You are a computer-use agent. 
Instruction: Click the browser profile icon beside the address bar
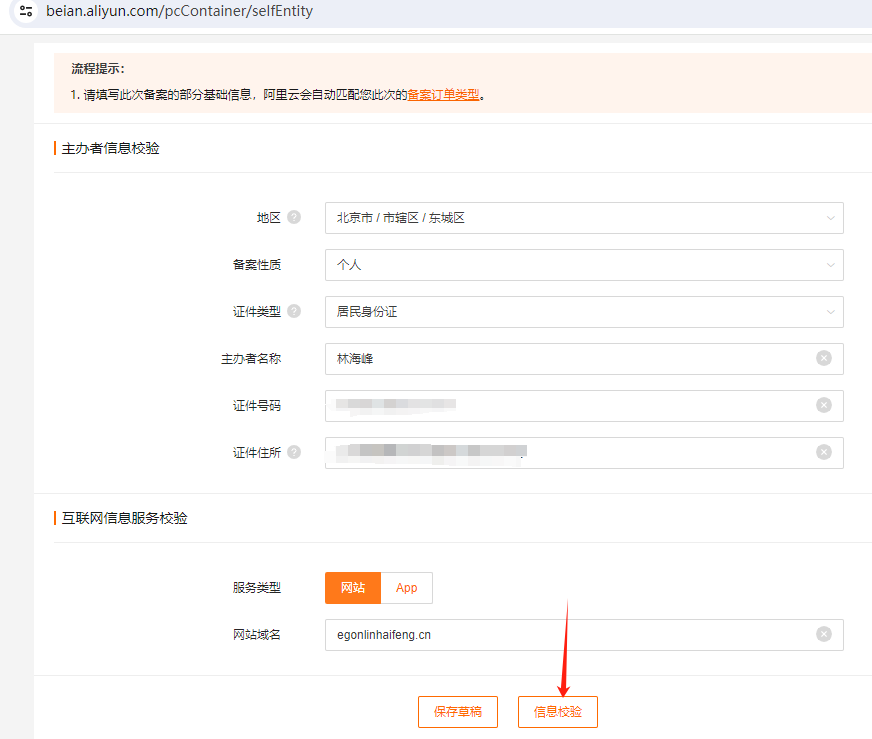25,12
